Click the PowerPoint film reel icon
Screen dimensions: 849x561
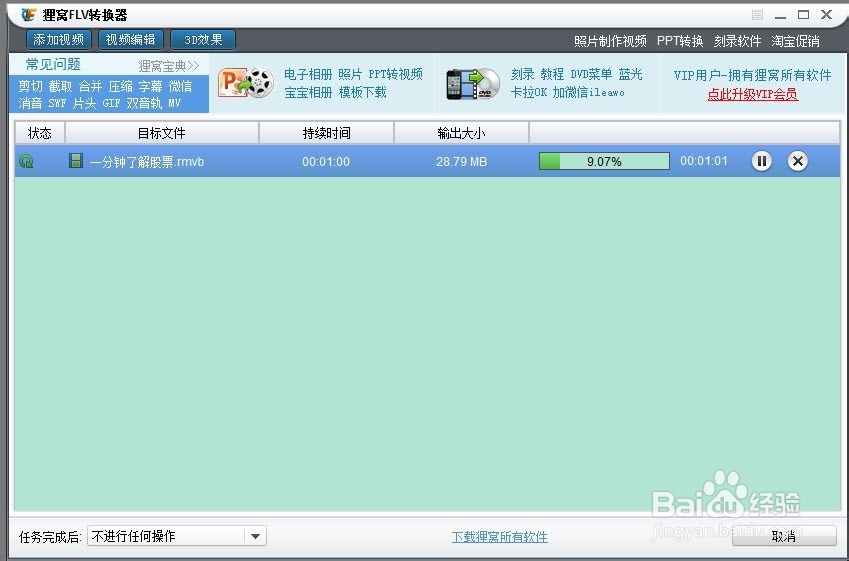point(246,83)
